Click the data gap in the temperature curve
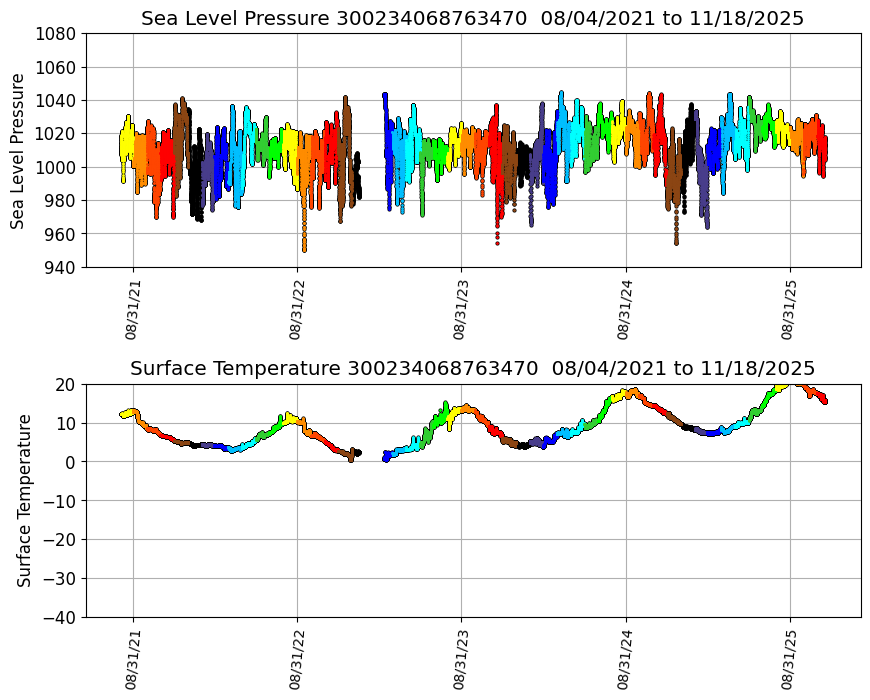 pyautogui.click(x=372, y=455)
